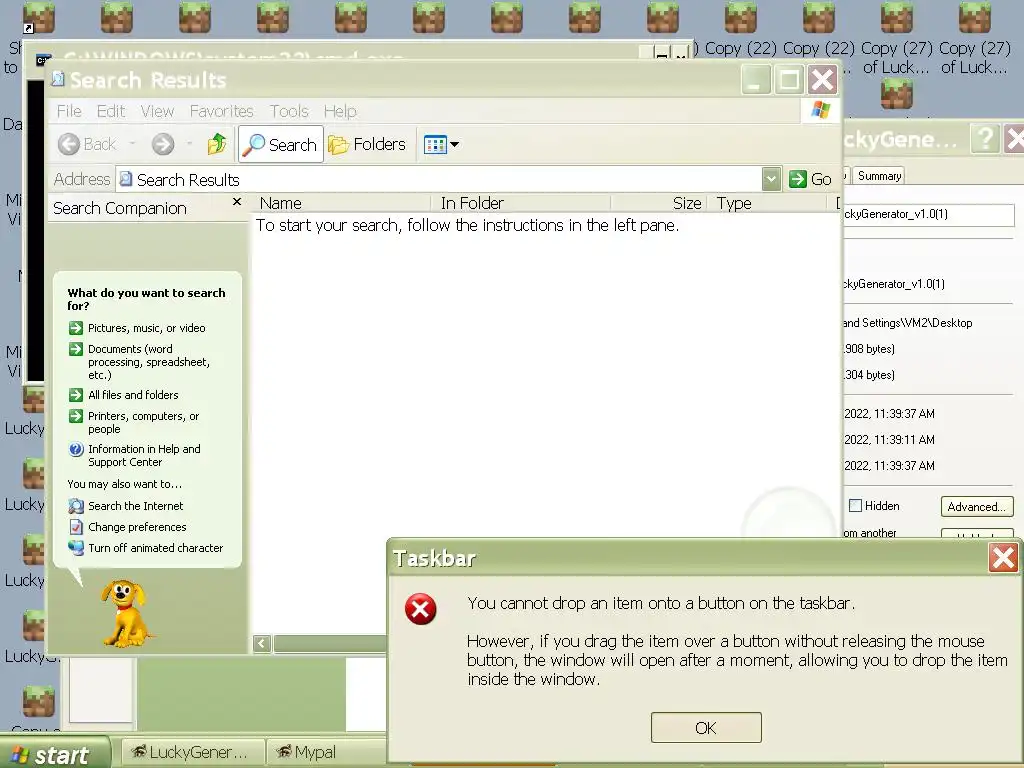1024x768 pixels.
Task: Click the Turn off animated character icon
Action: tap(76, 548)
